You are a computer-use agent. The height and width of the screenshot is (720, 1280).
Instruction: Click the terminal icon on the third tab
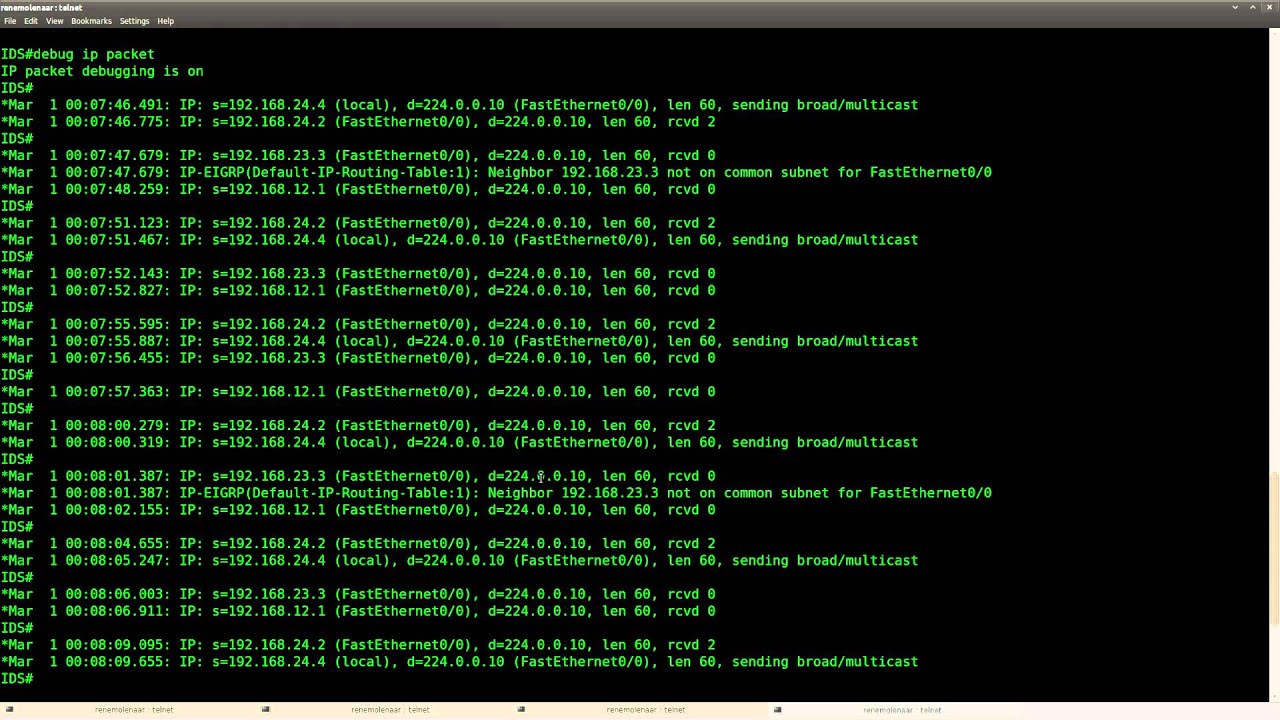point(521,710)
